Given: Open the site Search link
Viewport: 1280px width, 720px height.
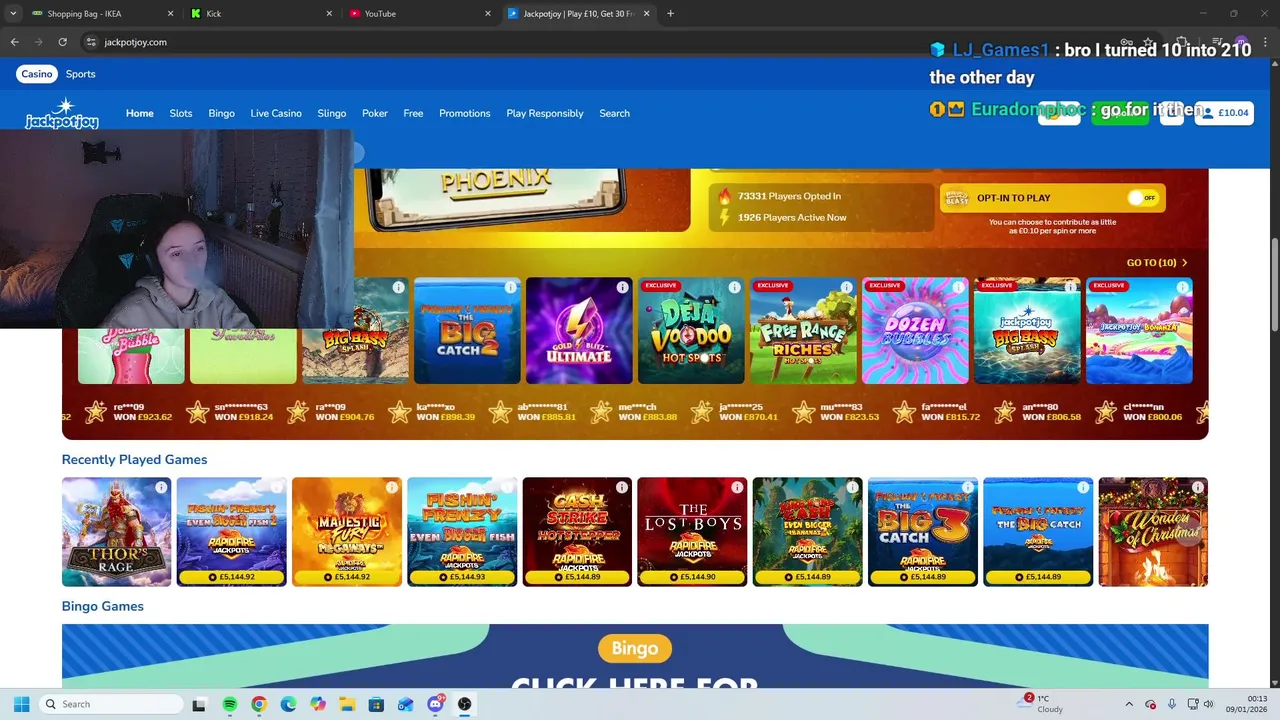Looking at the screenshot, I should 615,113.
